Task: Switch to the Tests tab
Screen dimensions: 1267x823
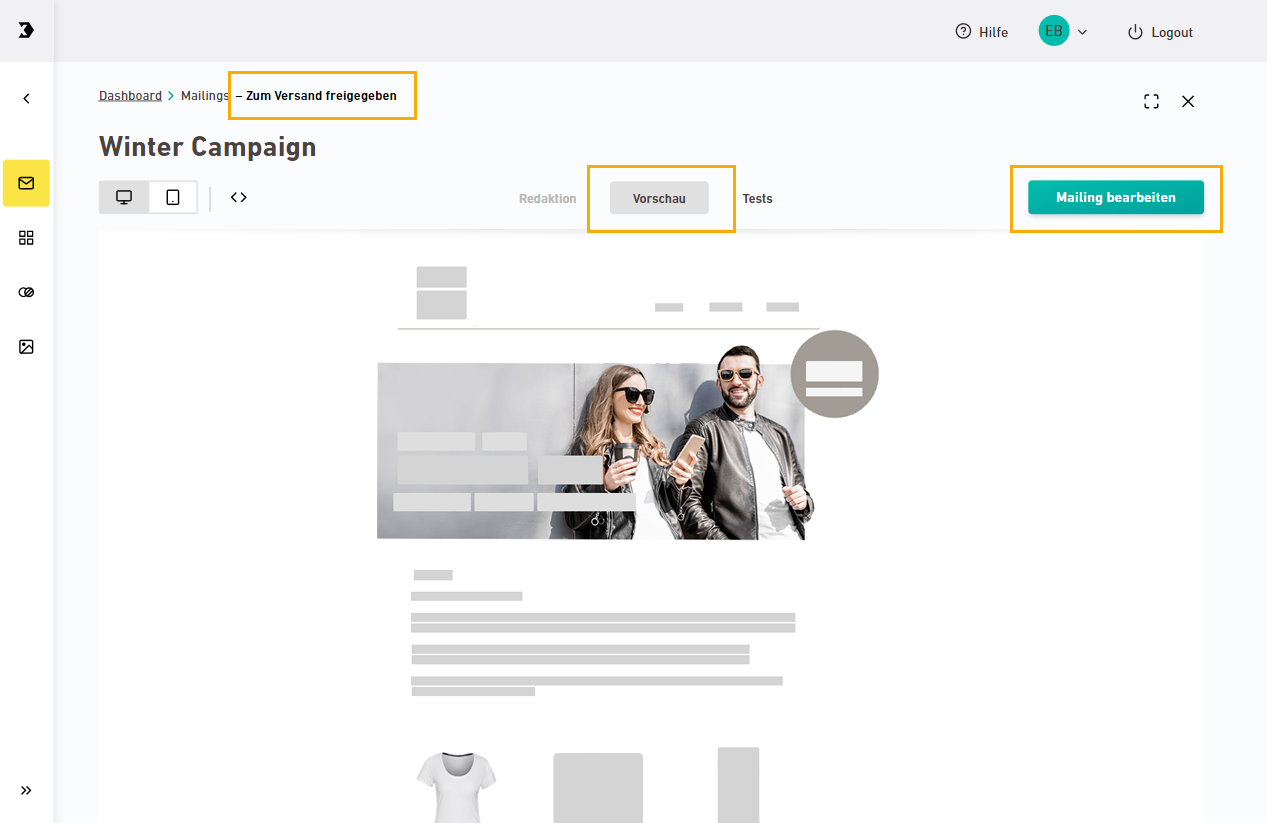Action: 757,198
